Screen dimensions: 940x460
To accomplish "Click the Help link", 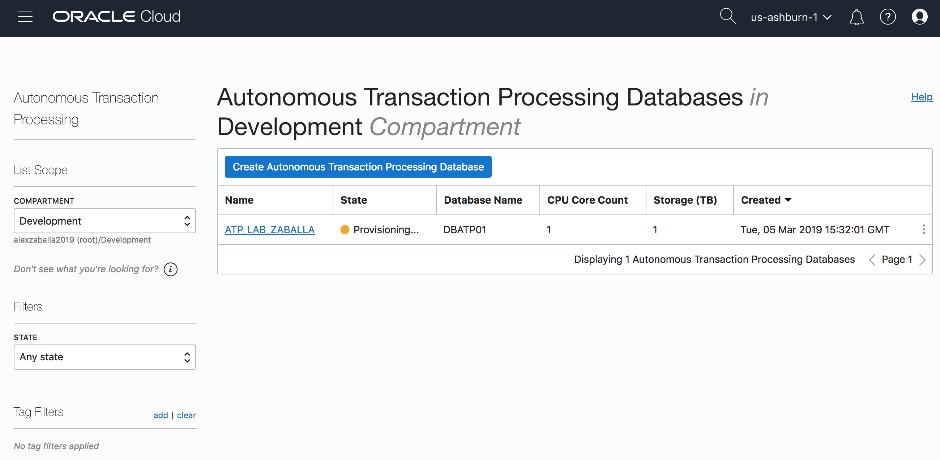I will point(921,97).
